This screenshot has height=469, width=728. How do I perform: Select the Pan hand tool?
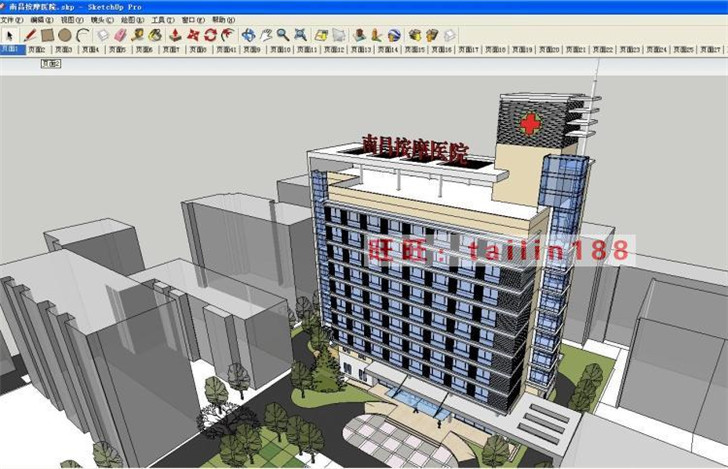tap(266, 35)
